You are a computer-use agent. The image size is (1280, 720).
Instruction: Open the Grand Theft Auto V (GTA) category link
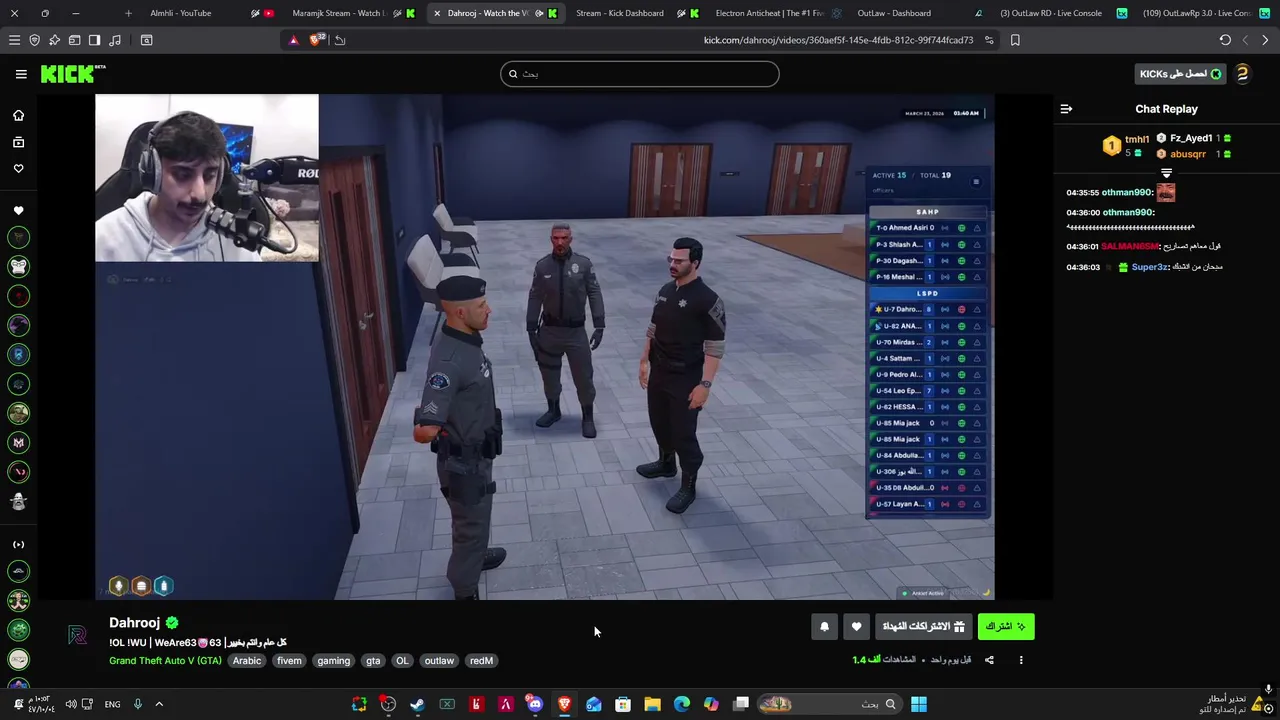(165, 661)
